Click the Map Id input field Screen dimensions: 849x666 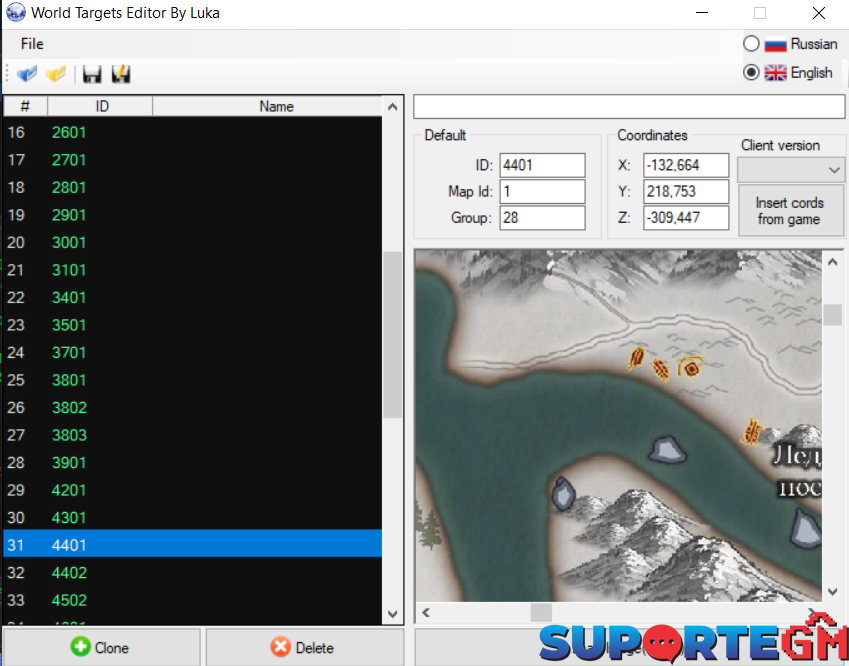542,191
